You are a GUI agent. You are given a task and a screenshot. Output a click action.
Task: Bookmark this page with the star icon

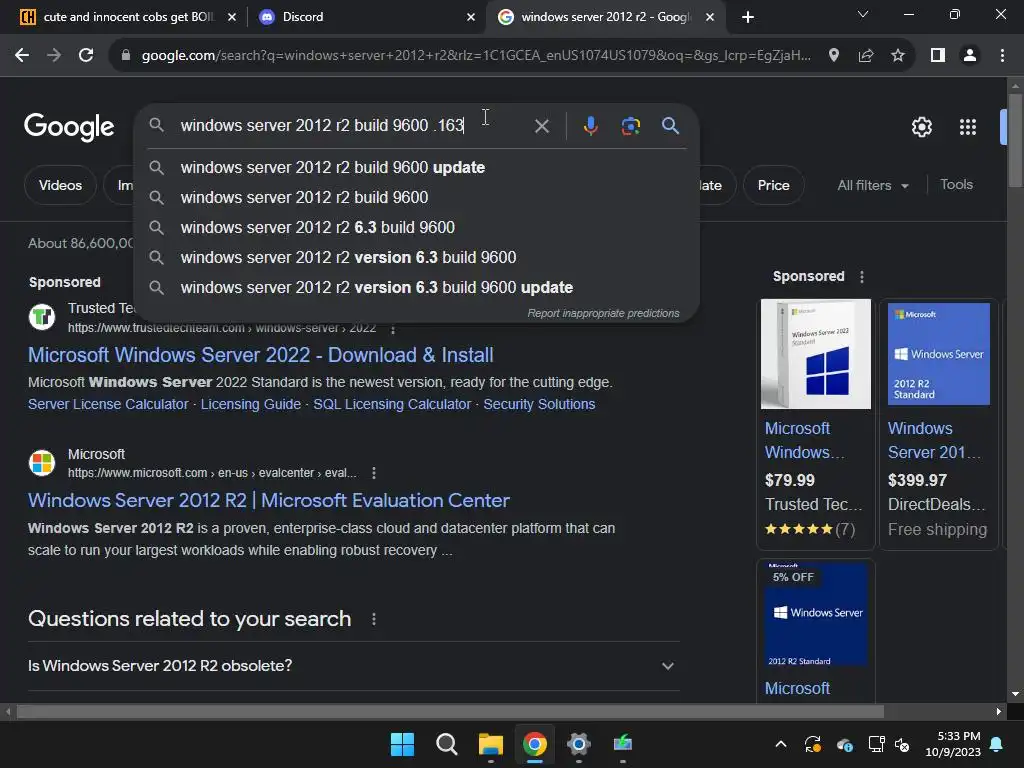898,56
